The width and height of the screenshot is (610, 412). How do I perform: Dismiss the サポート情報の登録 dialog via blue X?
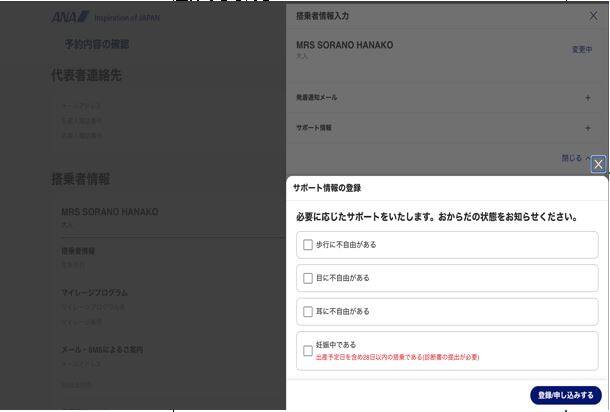(x=598, y=164)
